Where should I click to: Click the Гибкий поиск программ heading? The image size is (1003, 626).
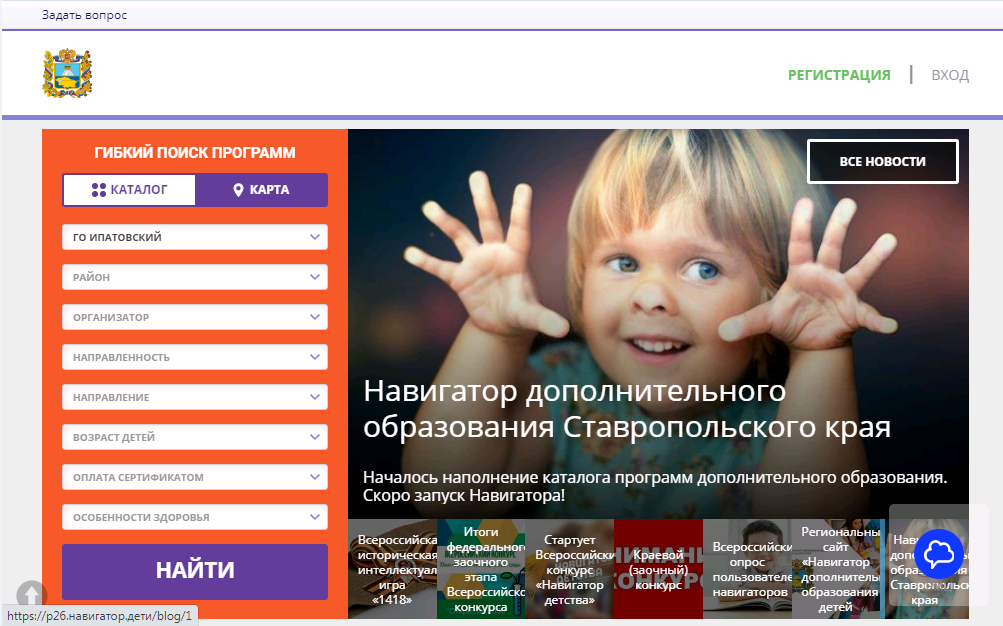point(195,153)
